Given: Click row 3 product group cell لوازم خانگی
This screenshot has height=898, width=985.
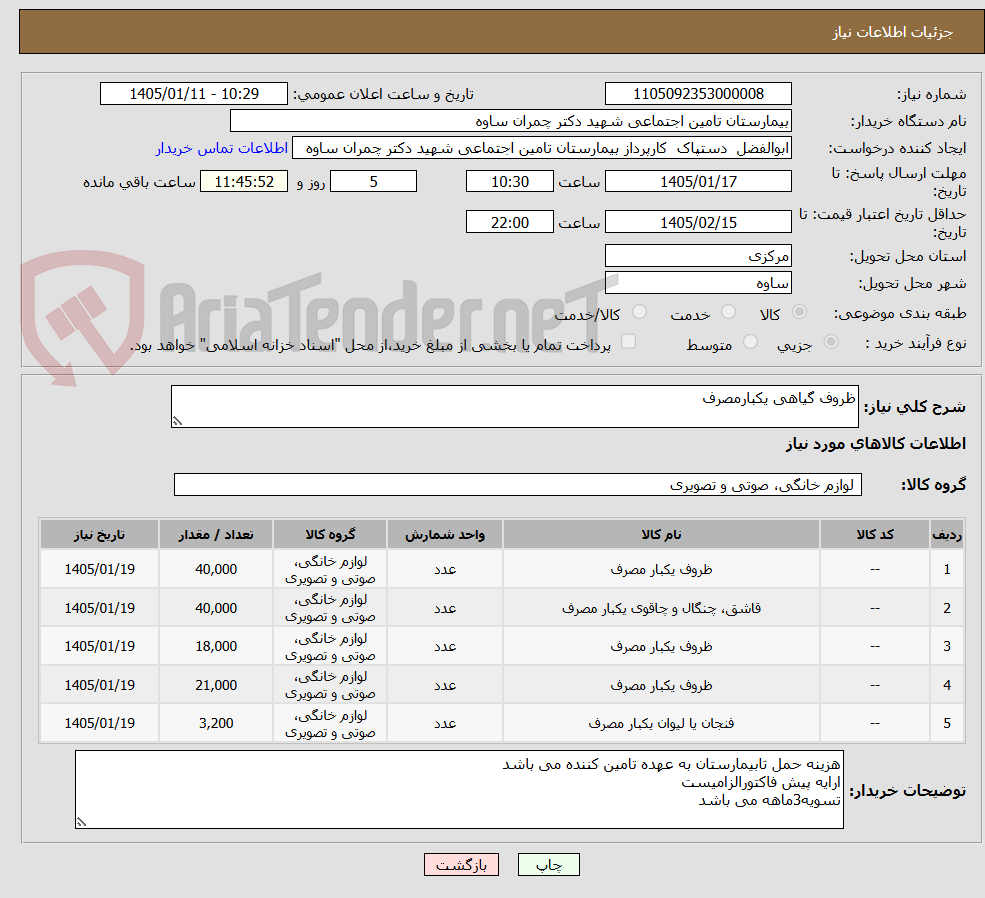Looking at the screenshot, I should click(x=330, y=646).
